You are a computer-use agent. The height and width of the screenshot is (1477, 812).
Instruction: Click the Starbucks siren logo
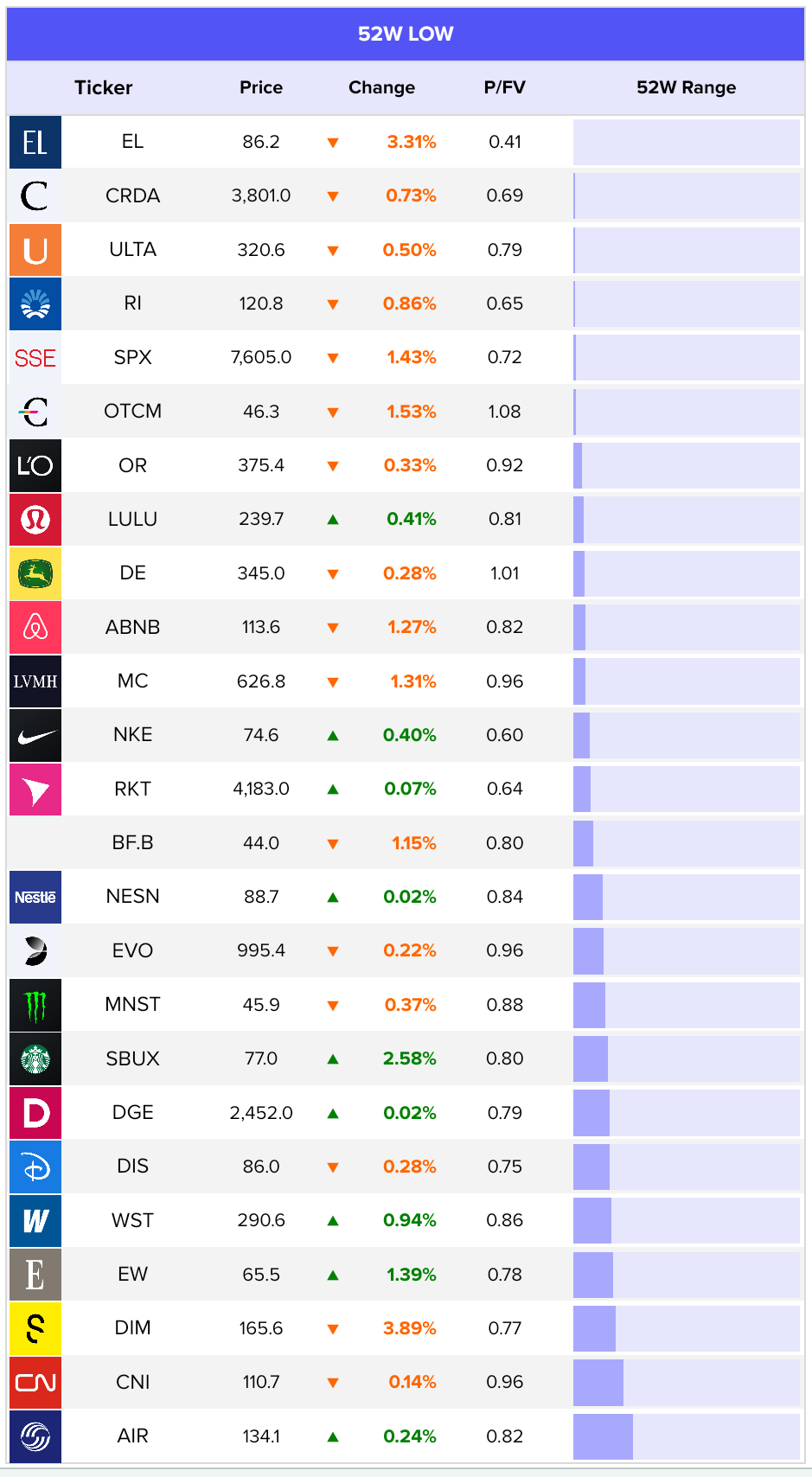(35, 1058)
